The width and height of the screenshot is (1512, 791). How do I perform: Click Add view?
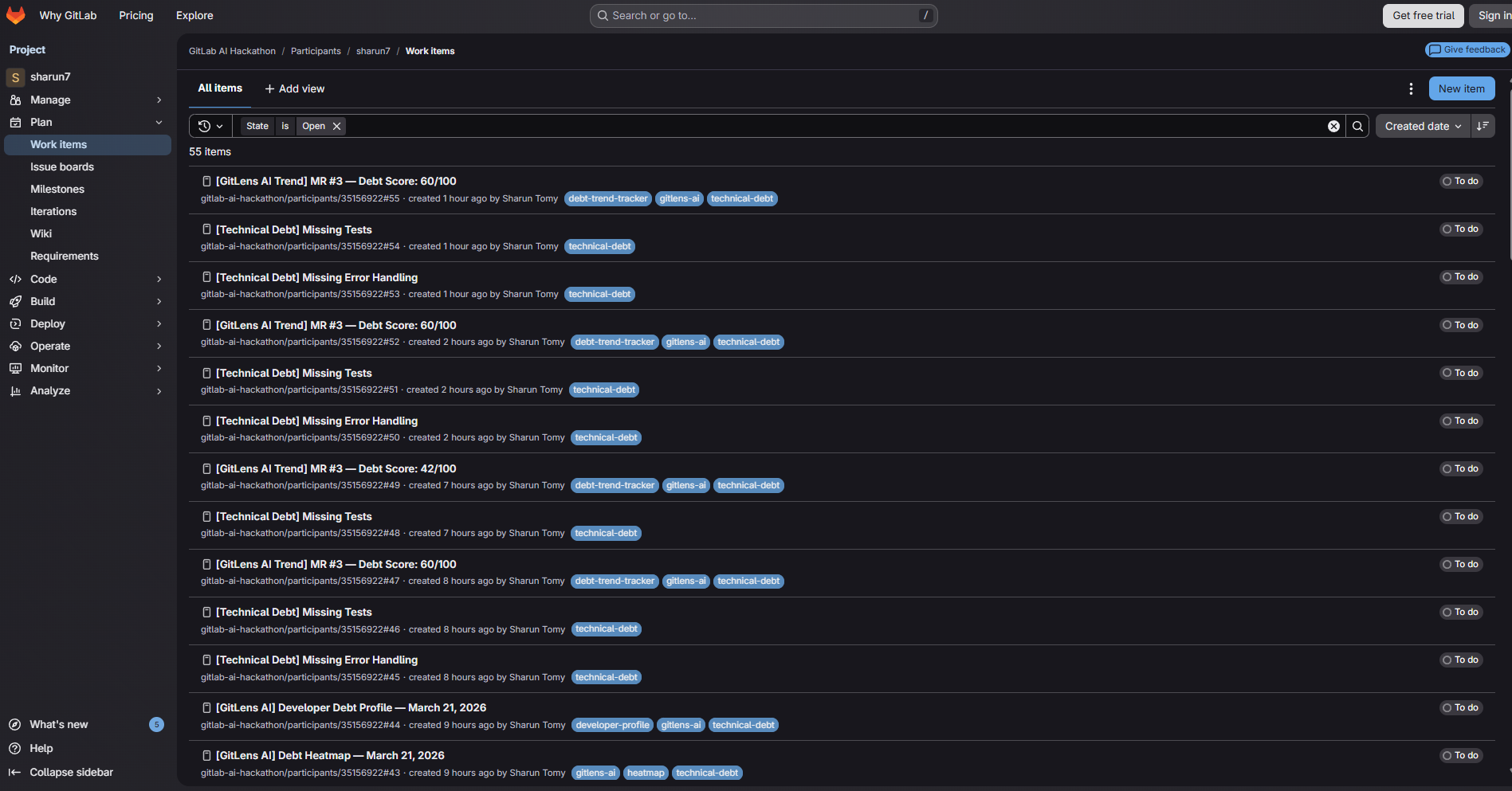(295, 88)
